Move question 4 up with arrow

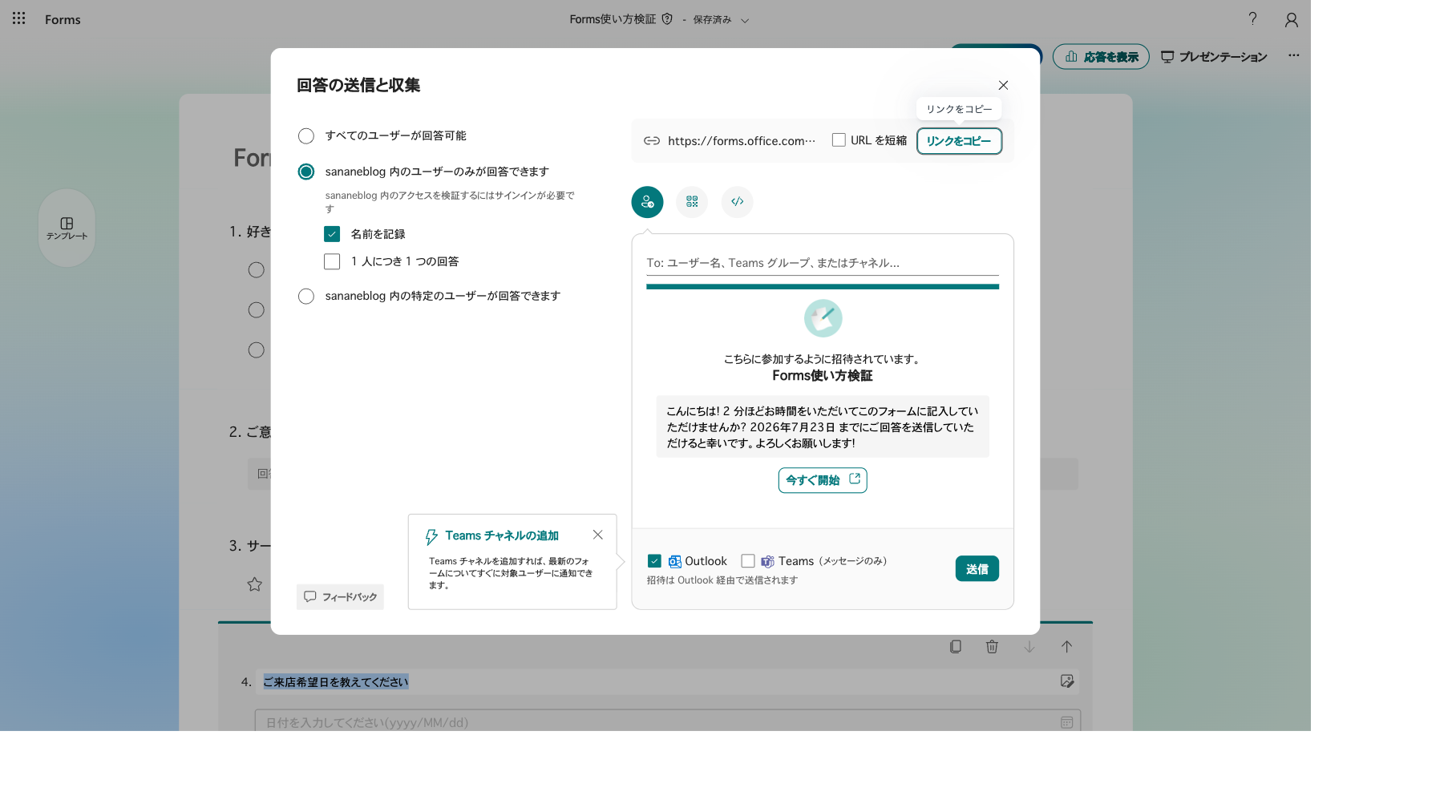coord(1066,647)
